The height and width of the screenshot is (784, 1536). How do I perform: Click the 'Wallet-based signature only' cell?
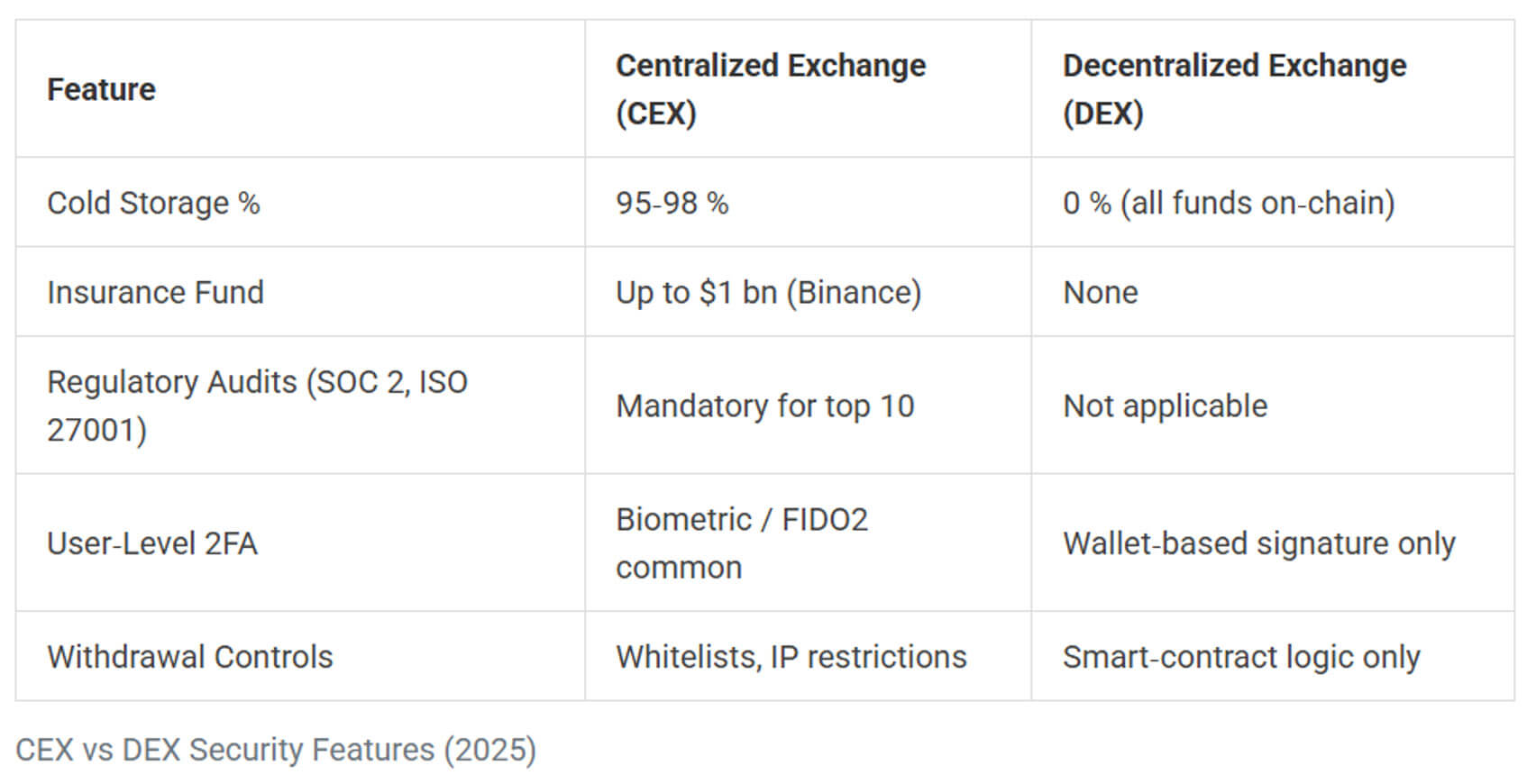tap(1258, 543)
